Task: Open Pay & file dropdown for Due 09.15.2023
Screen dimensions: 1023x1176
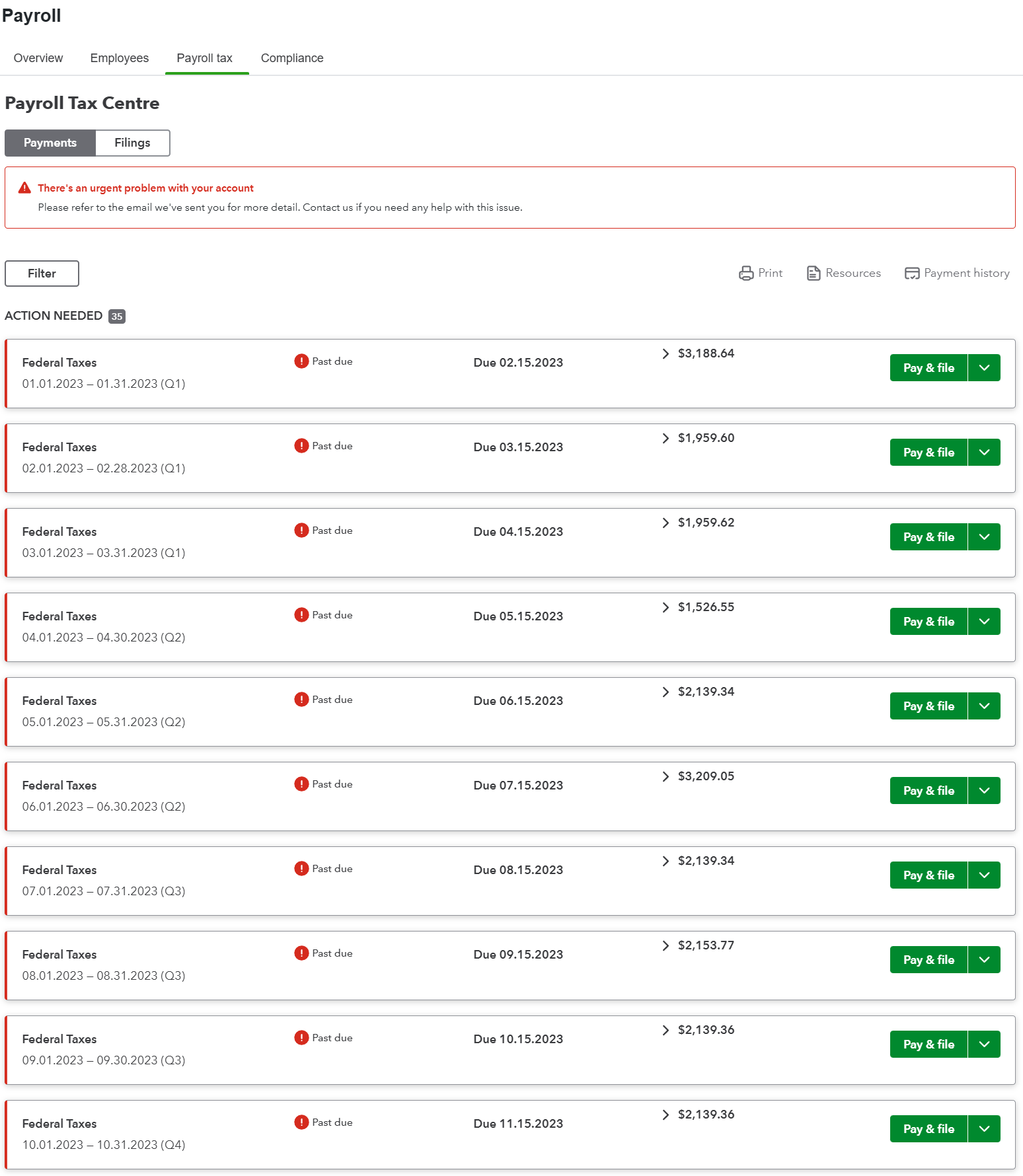Action: pyautogui.click(x=984, y=960)
